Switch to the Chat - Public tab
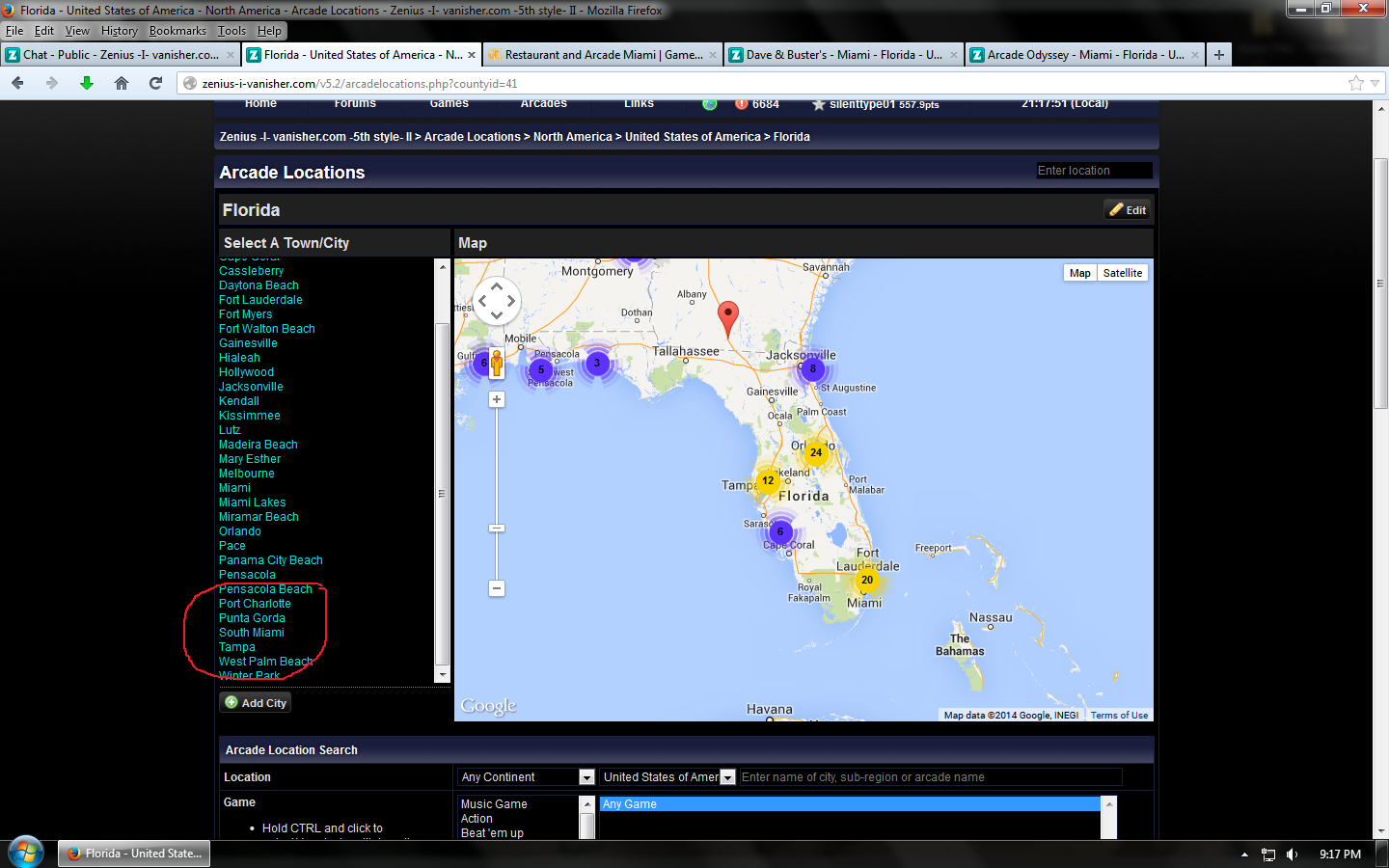The image size is (1389, 868). pyautogui.click(x=121, y=55)
